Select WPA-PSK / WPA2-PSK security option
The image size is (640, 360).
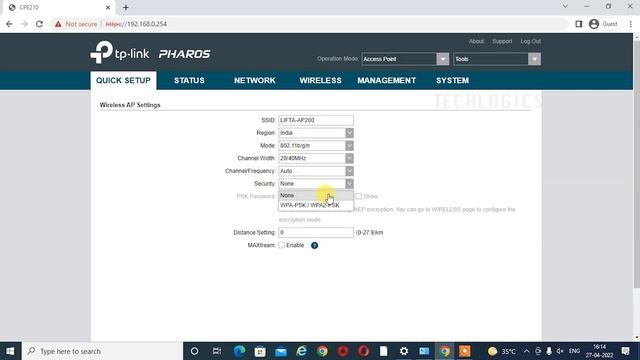(316, 205)
